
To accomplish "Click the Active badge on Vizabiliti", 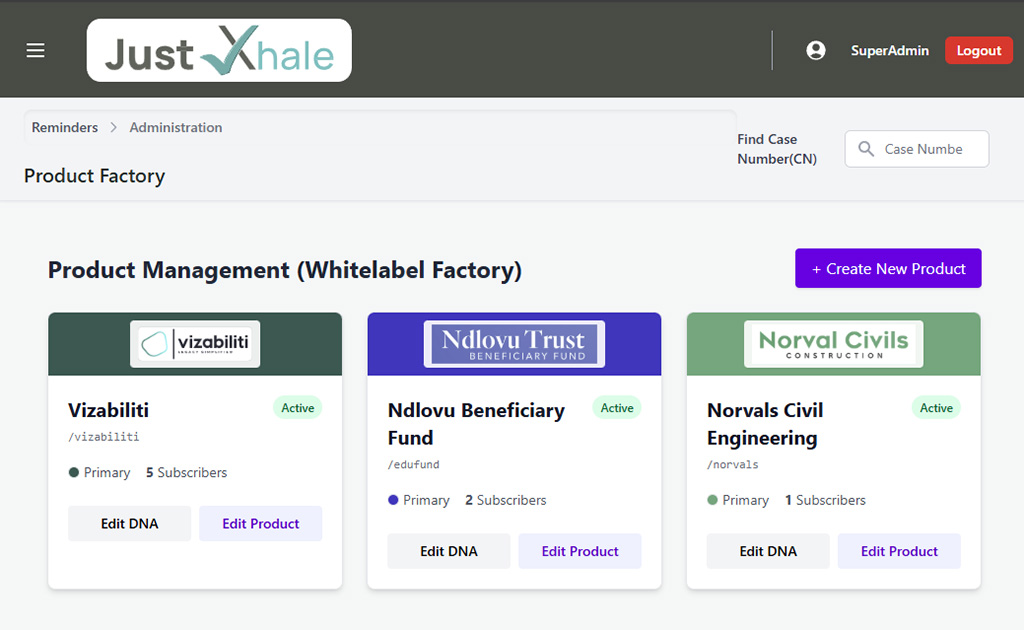I will [297, 408].
